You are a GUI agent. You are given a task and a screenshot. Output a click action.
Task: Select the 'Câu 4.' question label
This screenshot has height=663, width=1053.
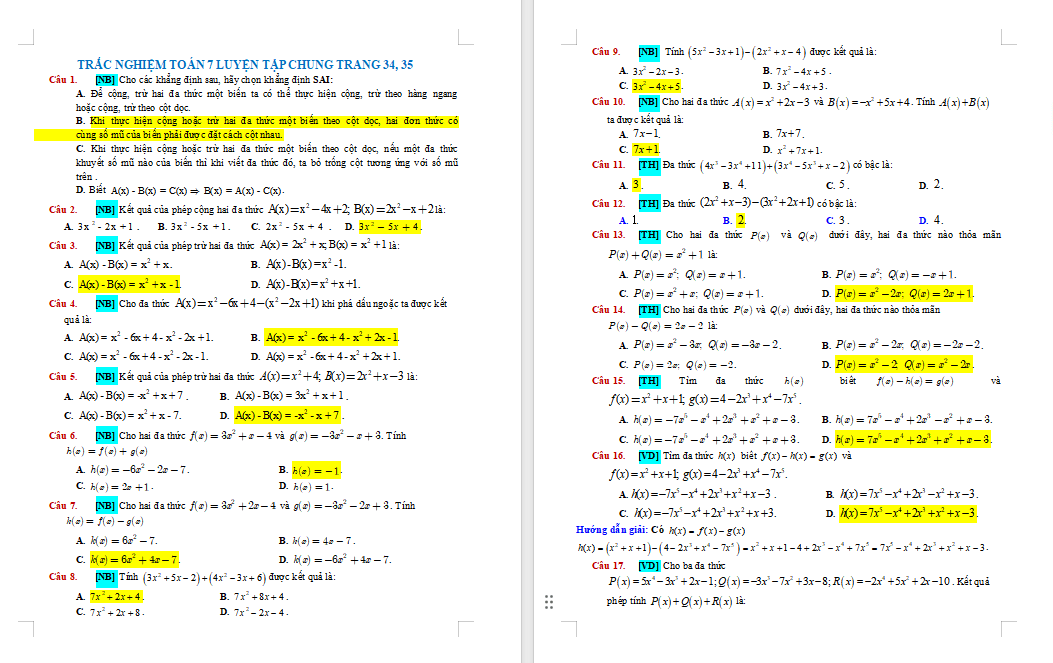pyautogui.click(x=63, y=304)
